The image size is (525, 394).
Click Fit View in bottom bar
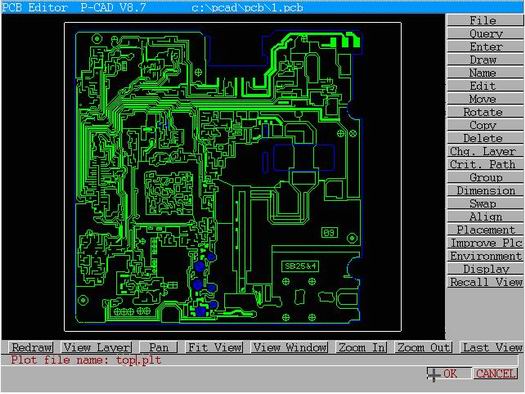point(215,347)
